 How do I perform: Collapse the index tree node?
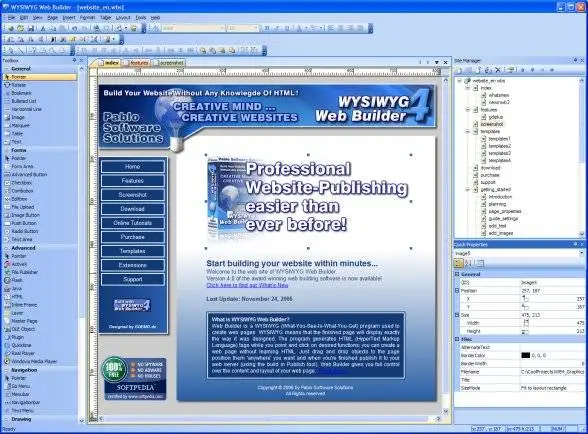coord(468,88)
